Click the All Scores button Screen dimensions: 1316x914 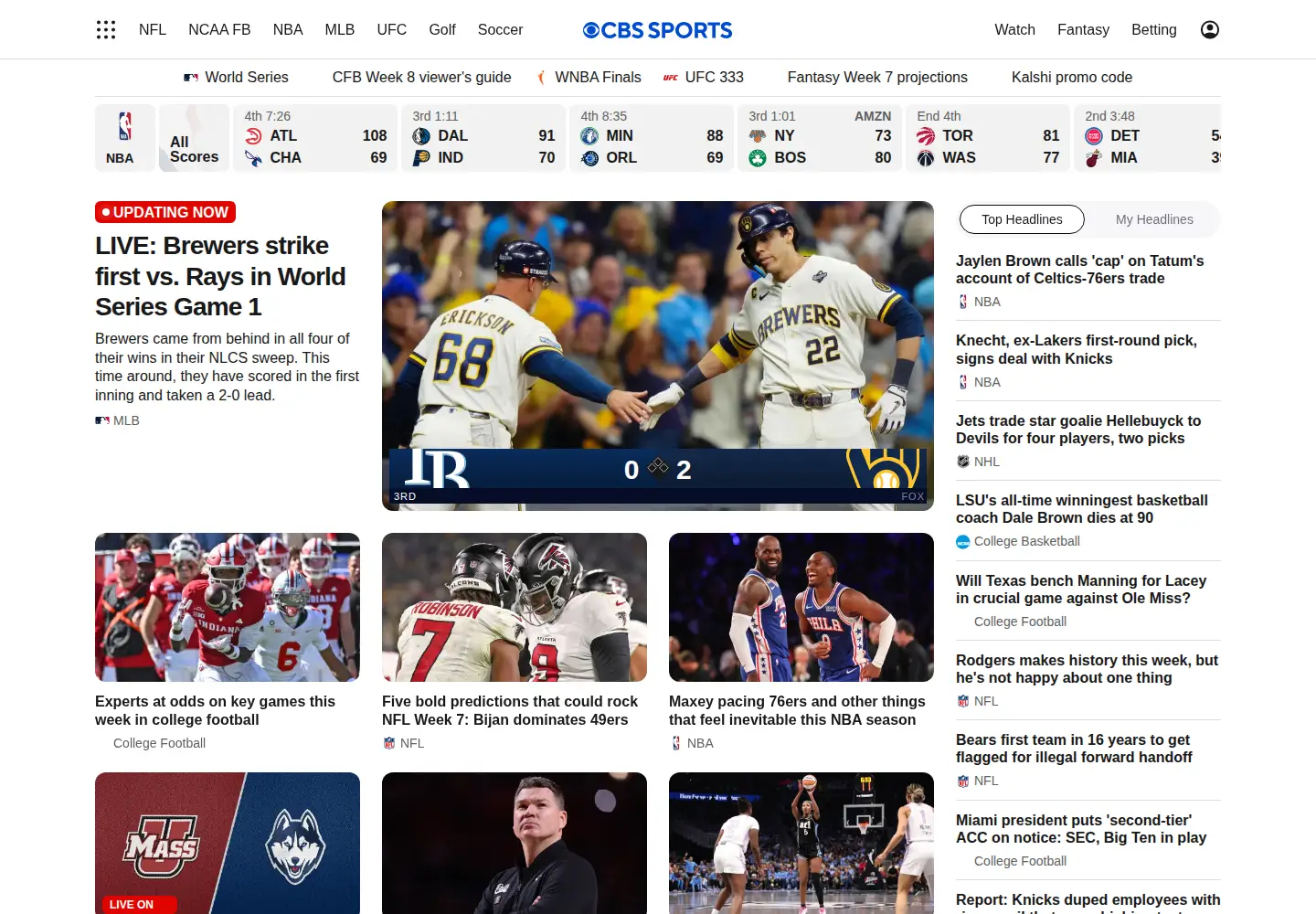click(194, 138)
